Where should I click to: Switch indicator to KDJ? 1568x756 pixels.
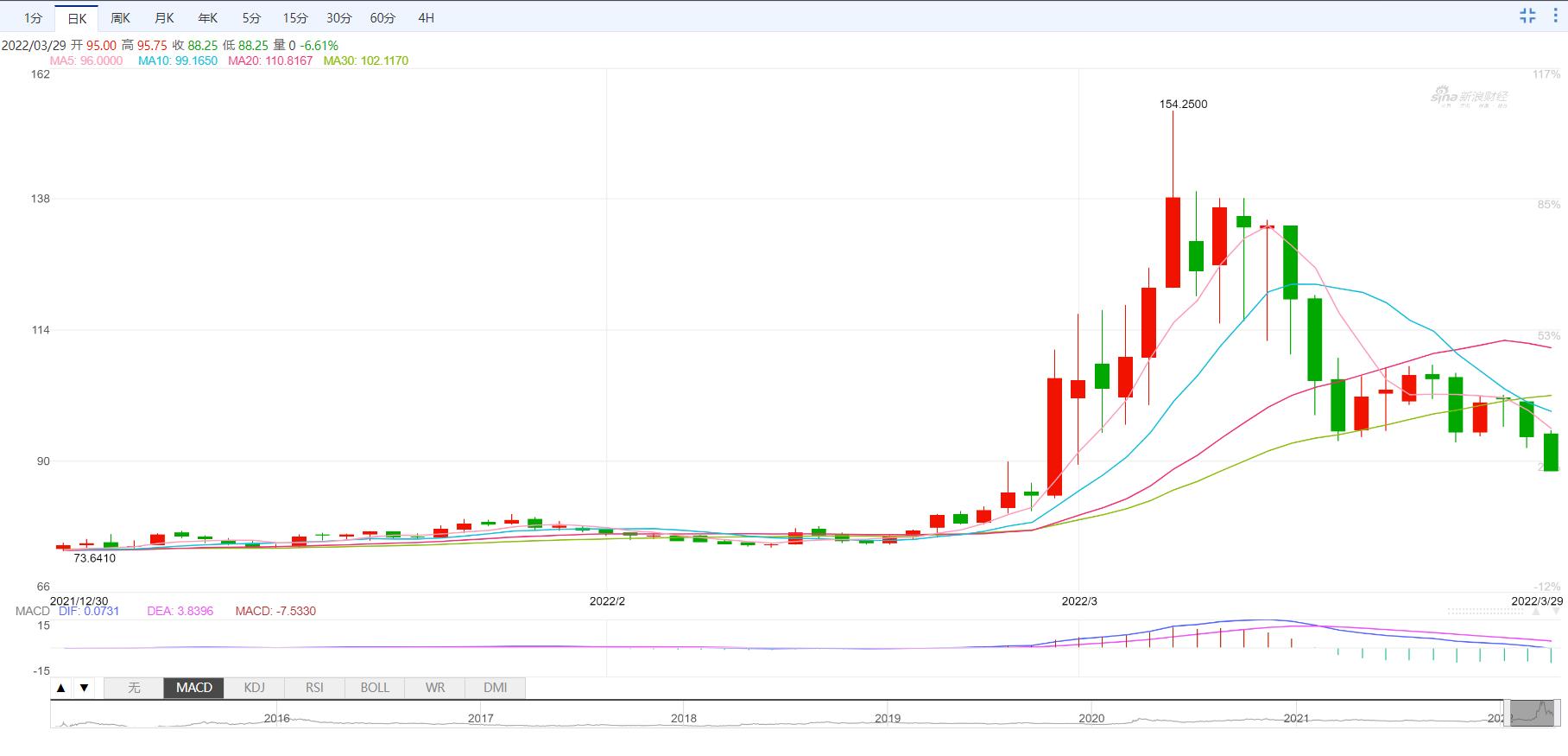(x=255, y=688)
